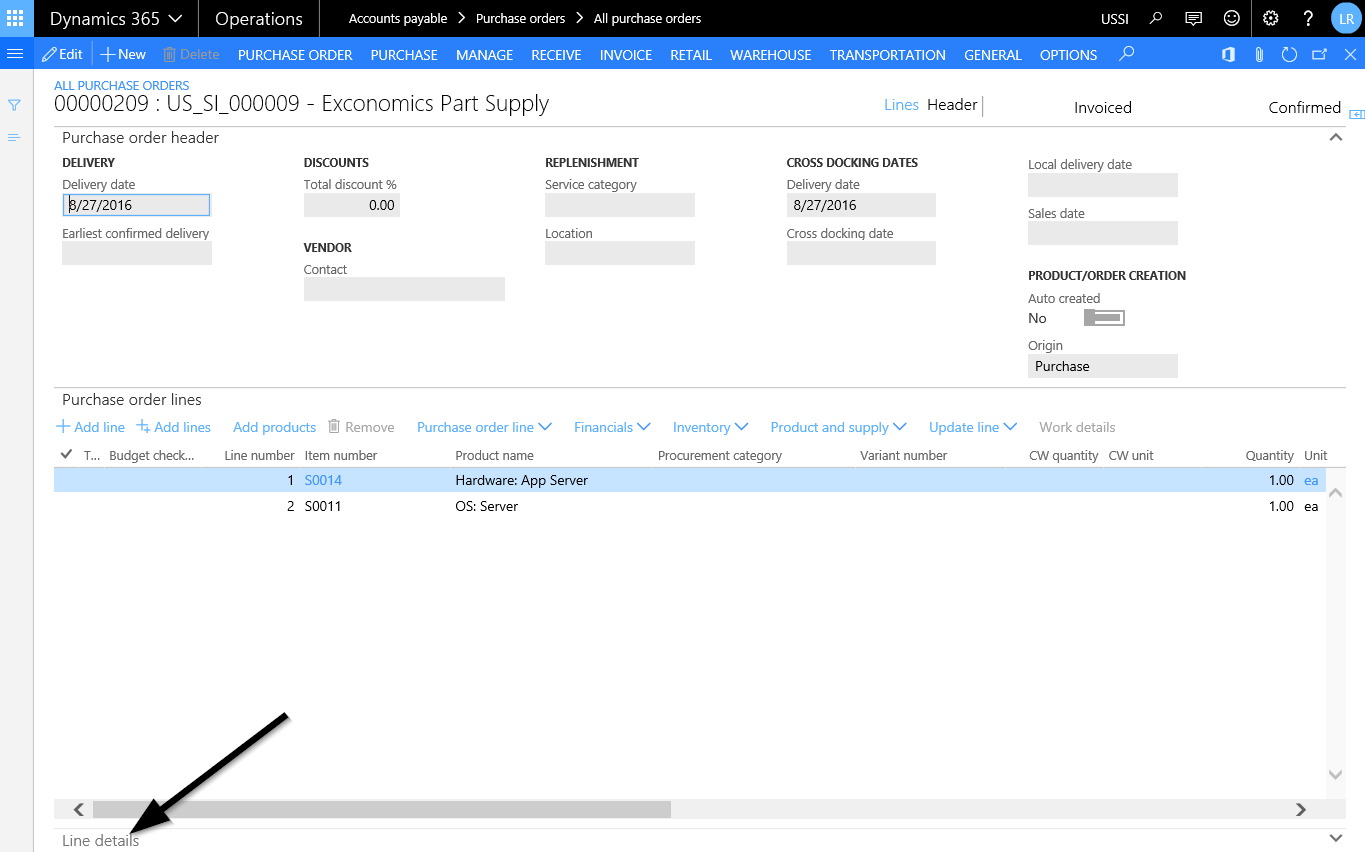Image resolution: width=1365 pixels, height=852 pixels.
Task: Click the vendor Contact field
Action: [x=404, y=289]
